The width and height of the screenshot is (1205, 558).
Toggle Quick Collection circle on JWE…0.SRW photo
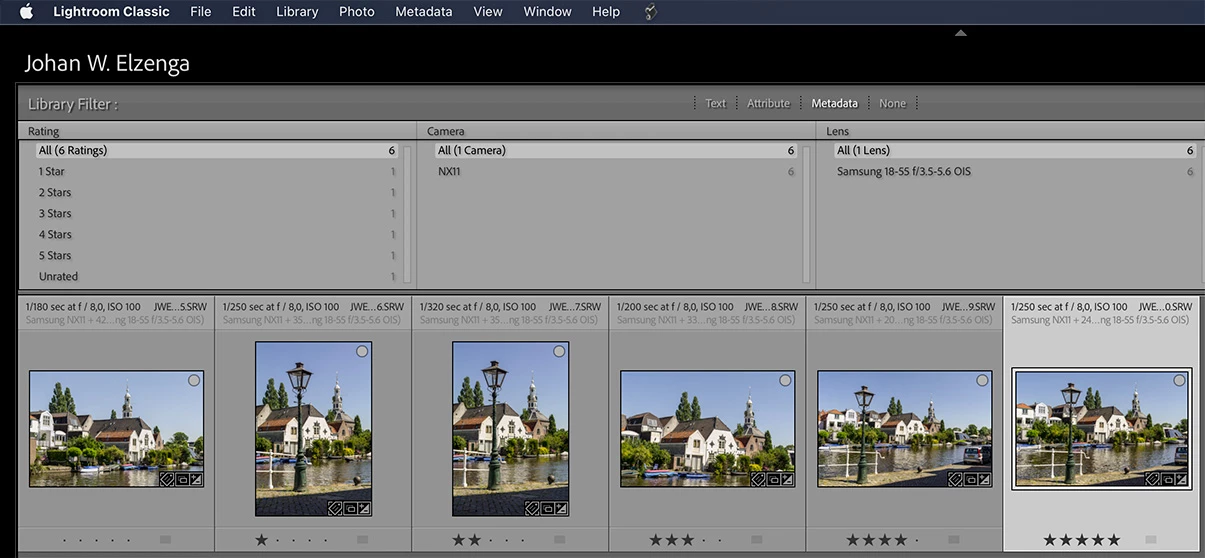pyautogui.click(x=1179, y=380)
